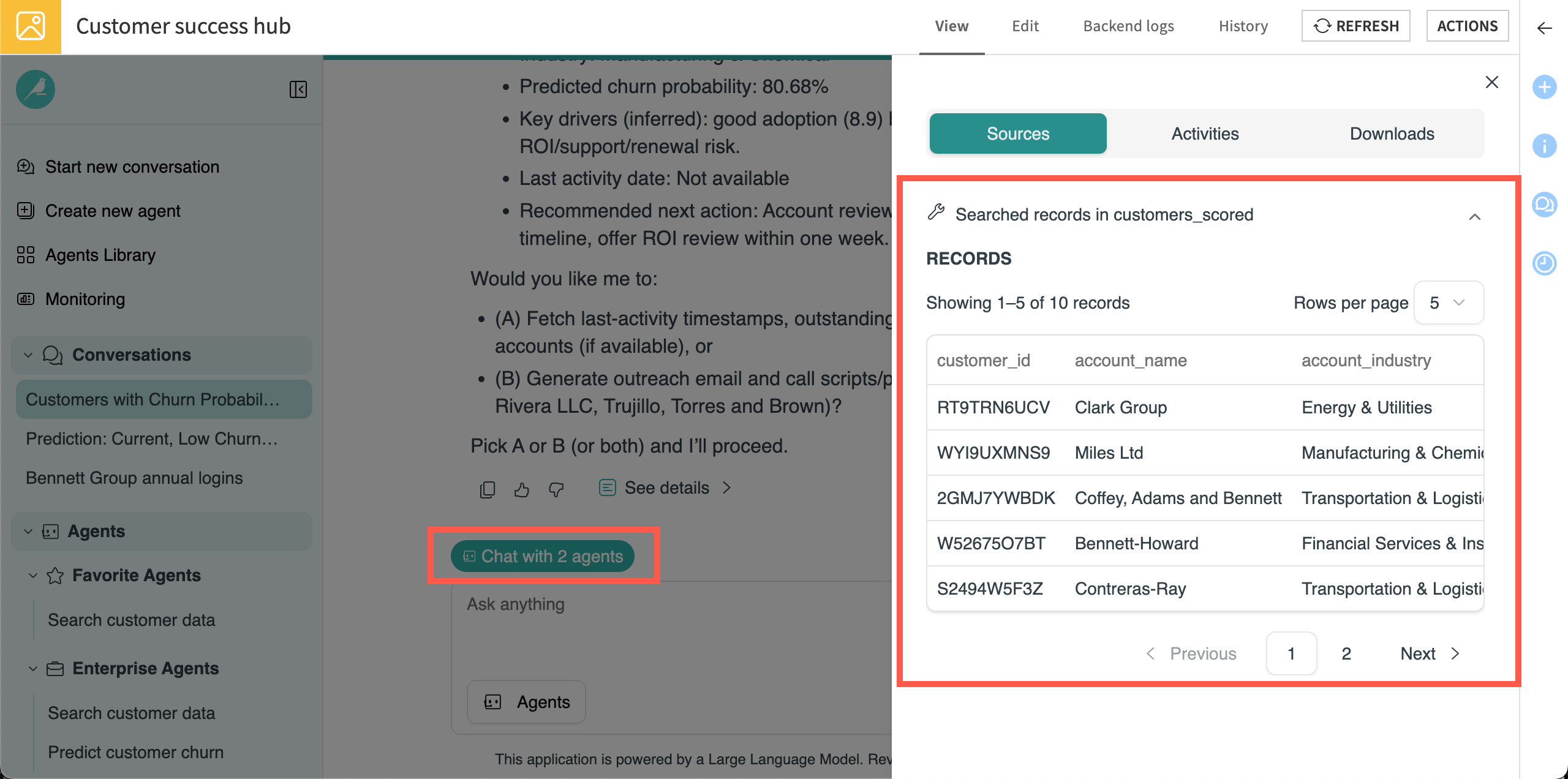Switch to the Activities tab
The width and height of the screenshot is (1568, 779).
coord(1204,134)
